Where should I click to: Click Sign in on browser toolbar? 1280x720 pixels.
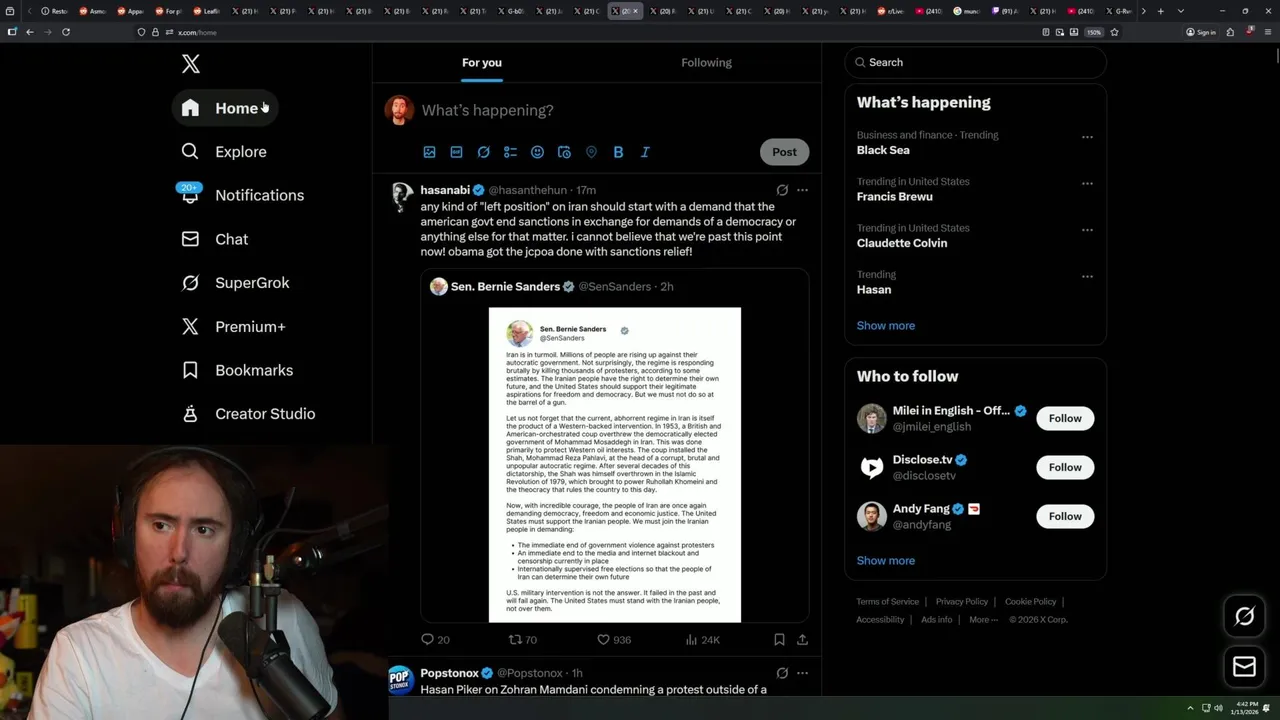(1201, 32)
